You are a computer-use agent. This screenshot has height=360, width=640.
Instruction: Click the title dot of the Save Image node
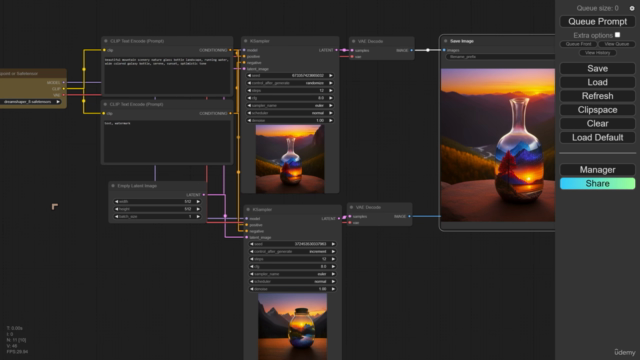445,41
